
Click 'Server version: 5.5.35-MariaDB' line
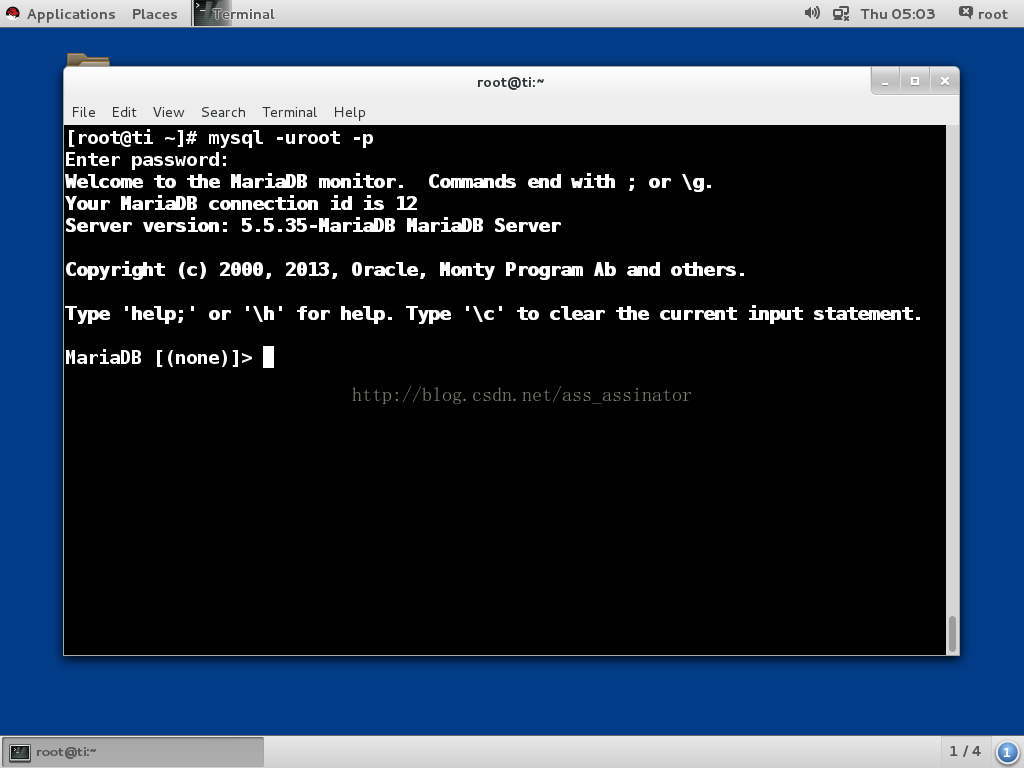pos(313,226)
